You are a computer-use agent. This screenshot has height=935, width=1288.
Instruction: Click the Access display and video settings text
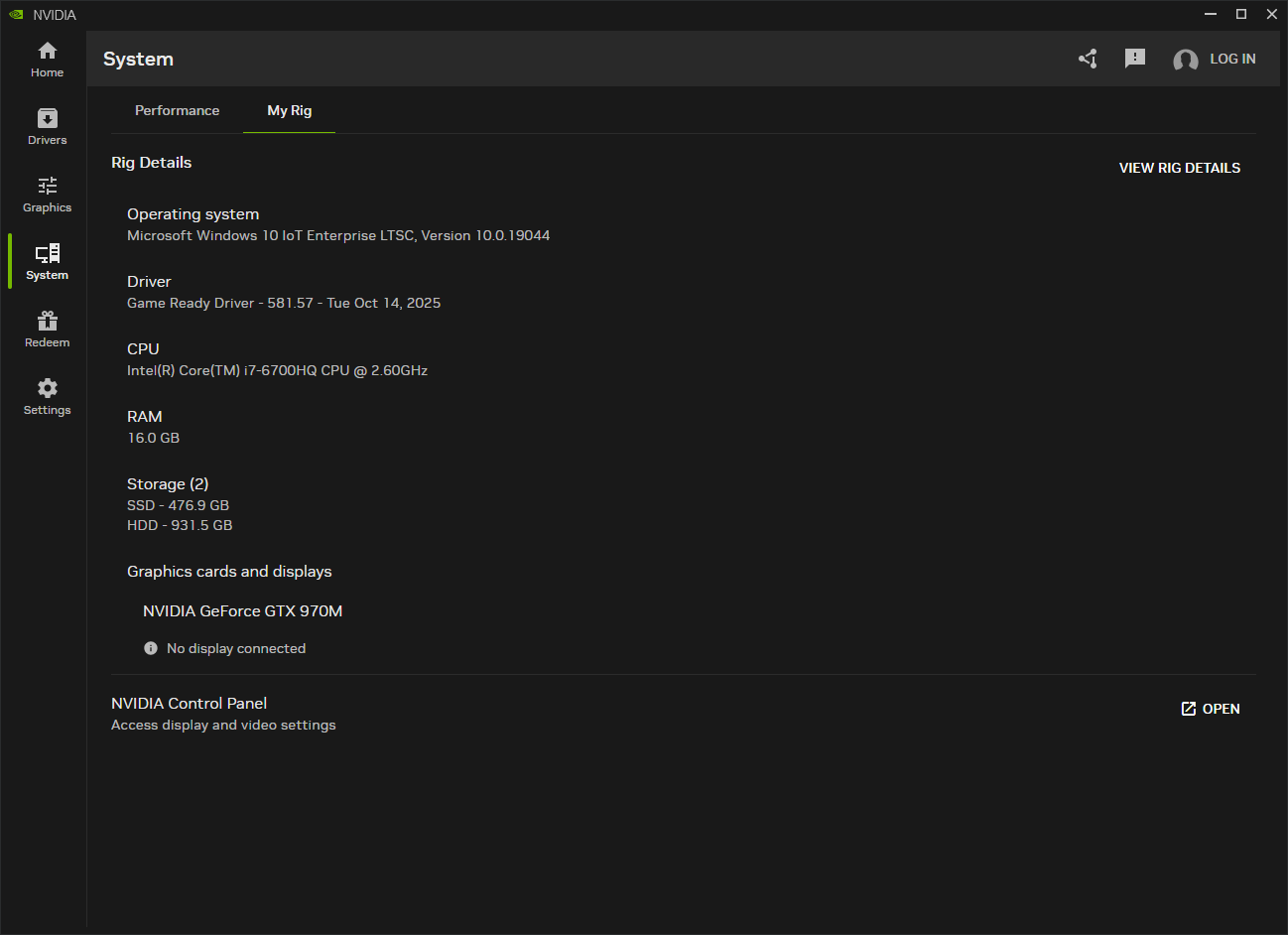223,725
